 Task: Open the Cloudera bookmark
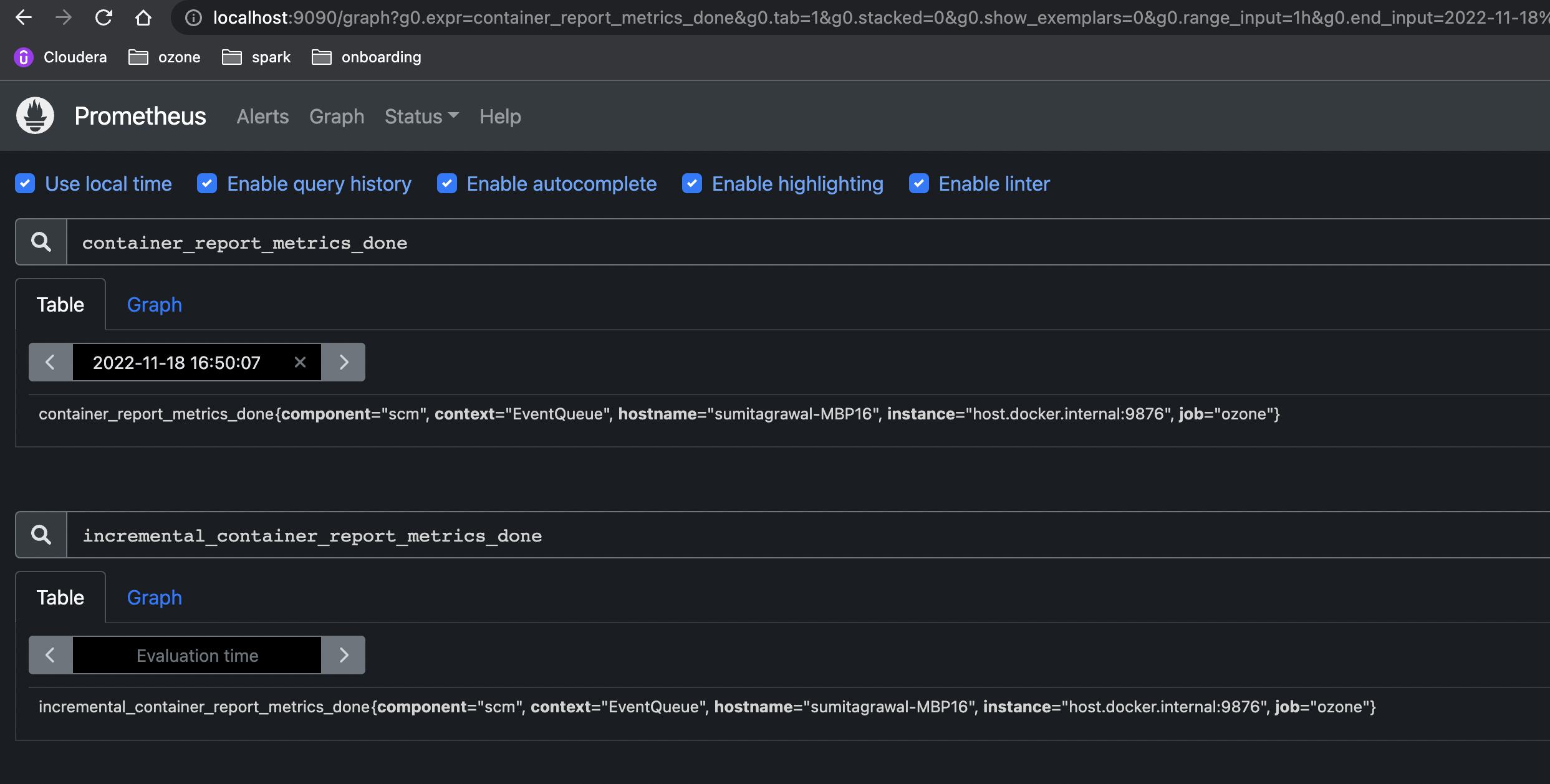(60, 57)
